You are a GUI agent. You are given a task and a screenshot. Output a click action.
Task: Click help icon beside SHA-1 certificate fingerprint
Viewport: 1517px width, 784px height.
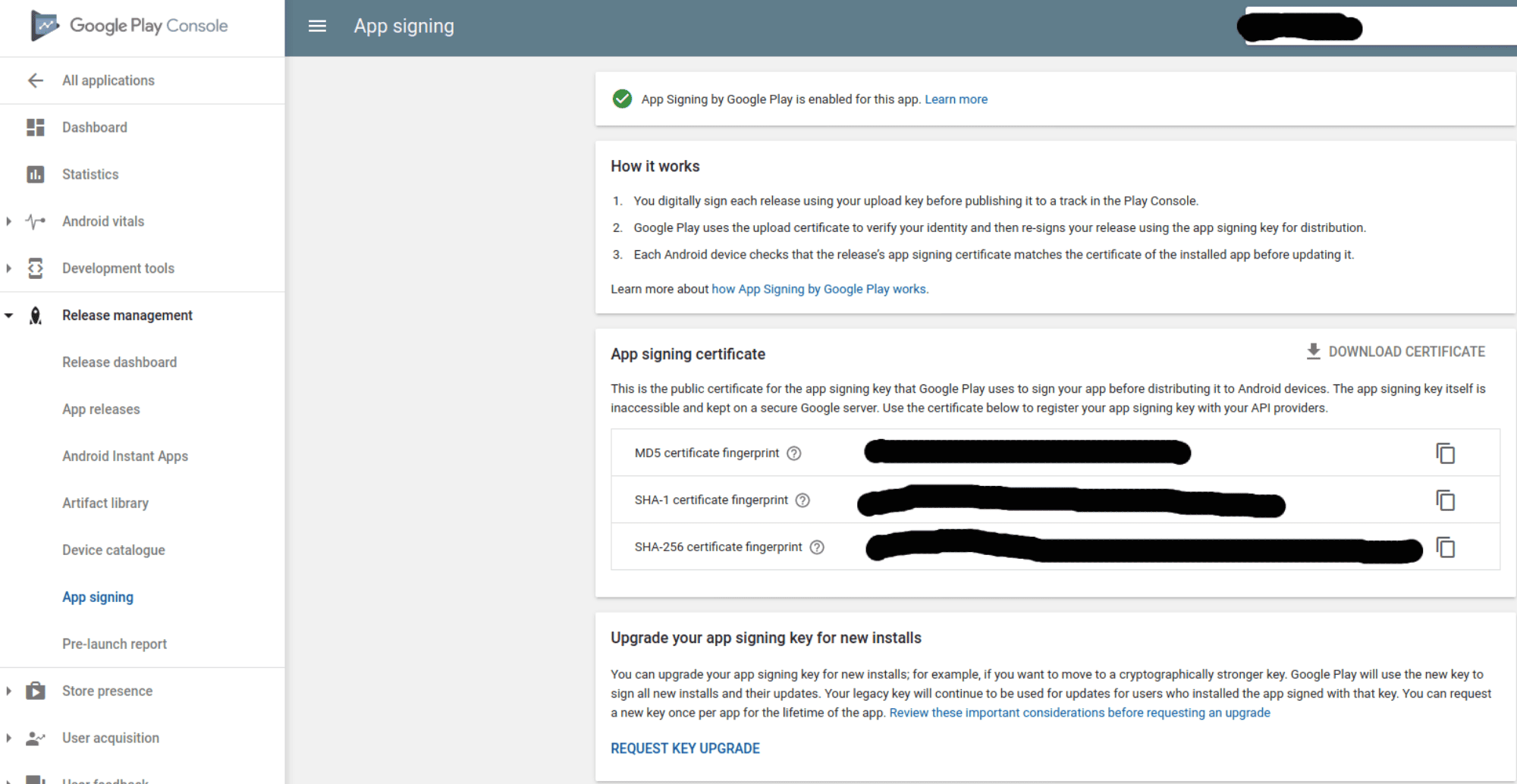pyautogui.click(x=802, y=500)
